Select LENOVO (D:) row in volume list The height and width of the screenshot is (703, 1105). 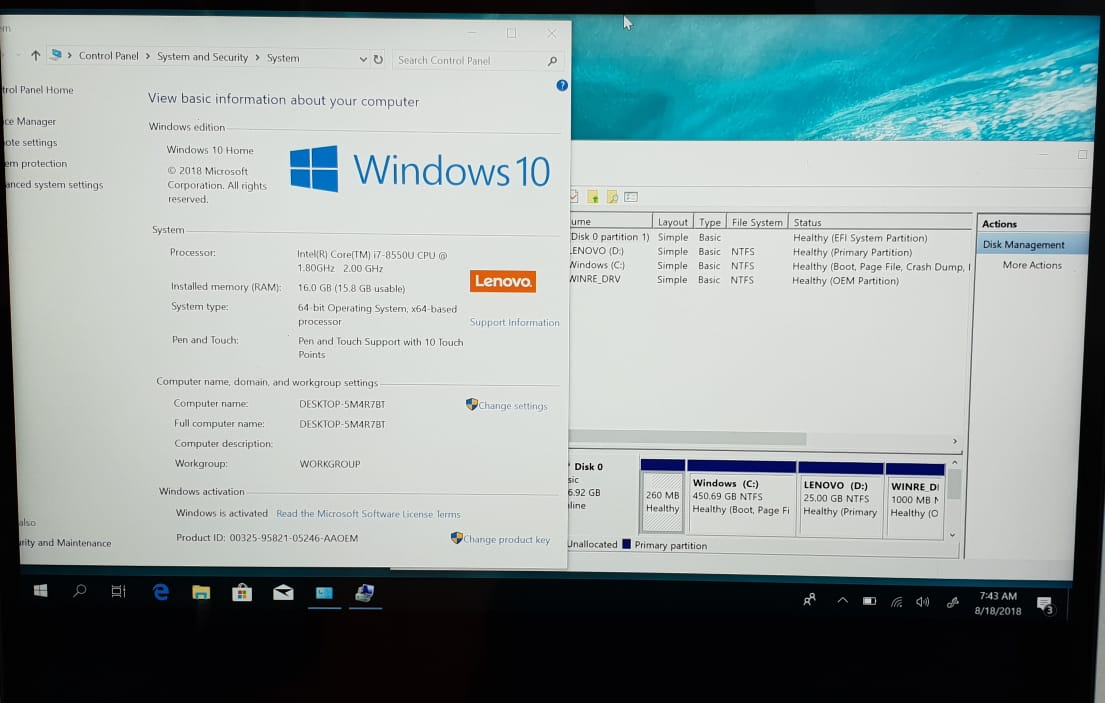point(770,251)
